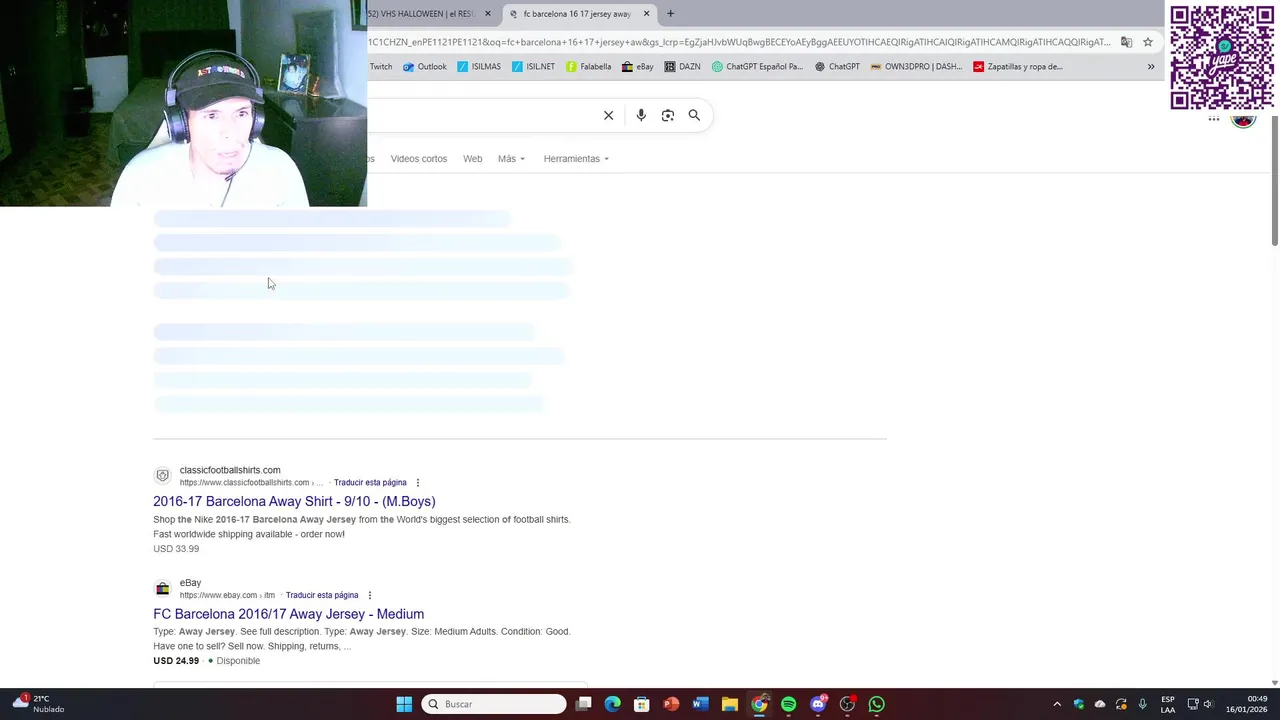Open the ChatGPT Español bookmark
This screenshot has height=720, width=1280.
757,67
